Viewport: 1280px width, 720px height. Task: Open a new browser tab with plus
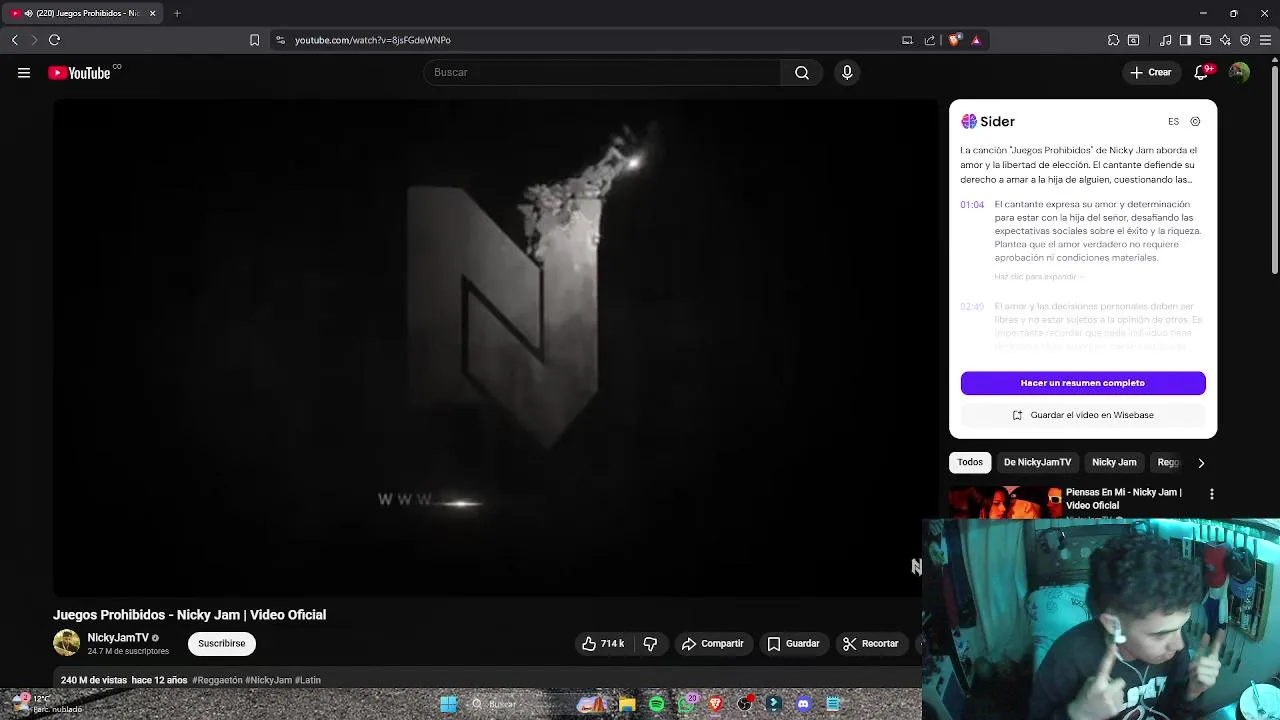click(x=177, y=13)
